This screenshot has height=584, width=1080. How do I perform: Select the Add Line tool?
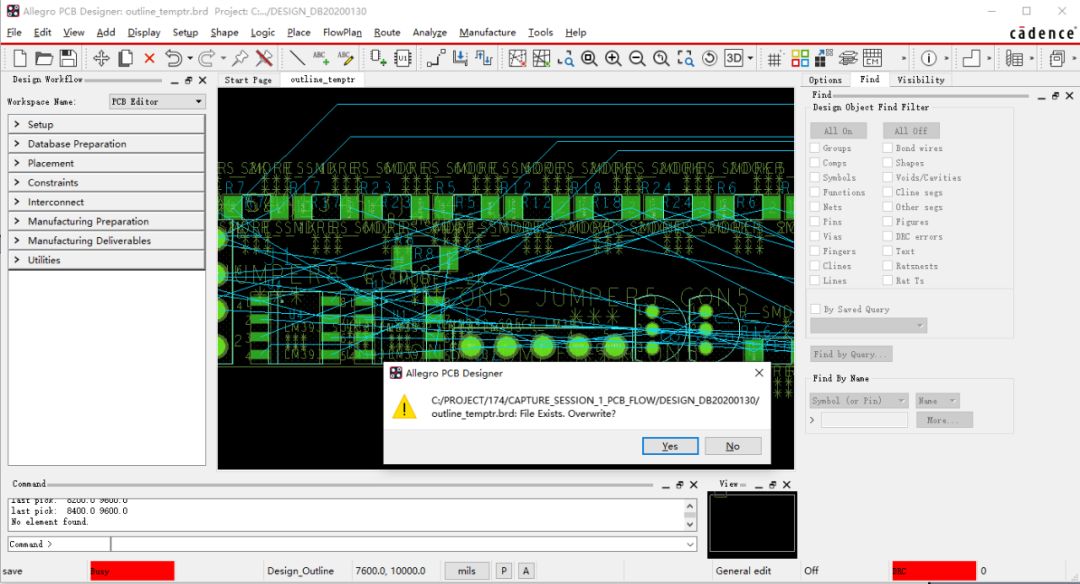[298, 59]
